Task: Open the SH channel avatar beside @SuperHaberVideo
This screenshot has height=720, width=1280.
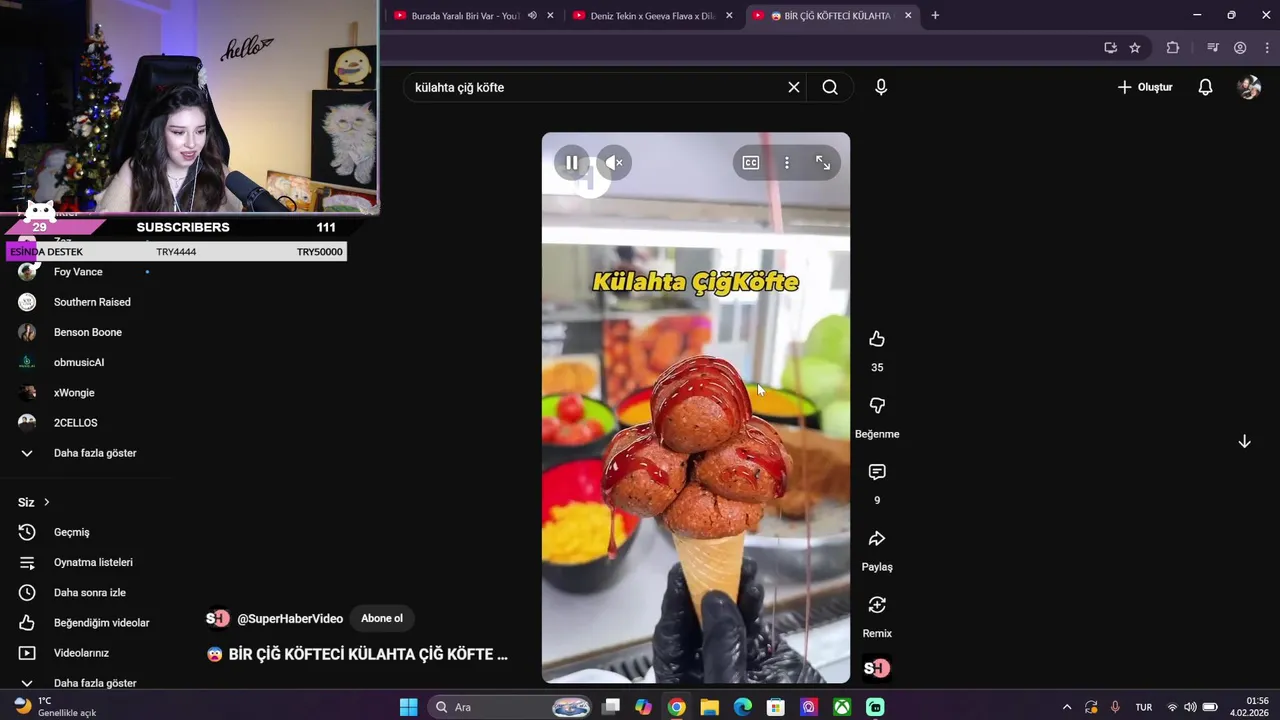Action: pyautogui.click(x=218, y=619)
